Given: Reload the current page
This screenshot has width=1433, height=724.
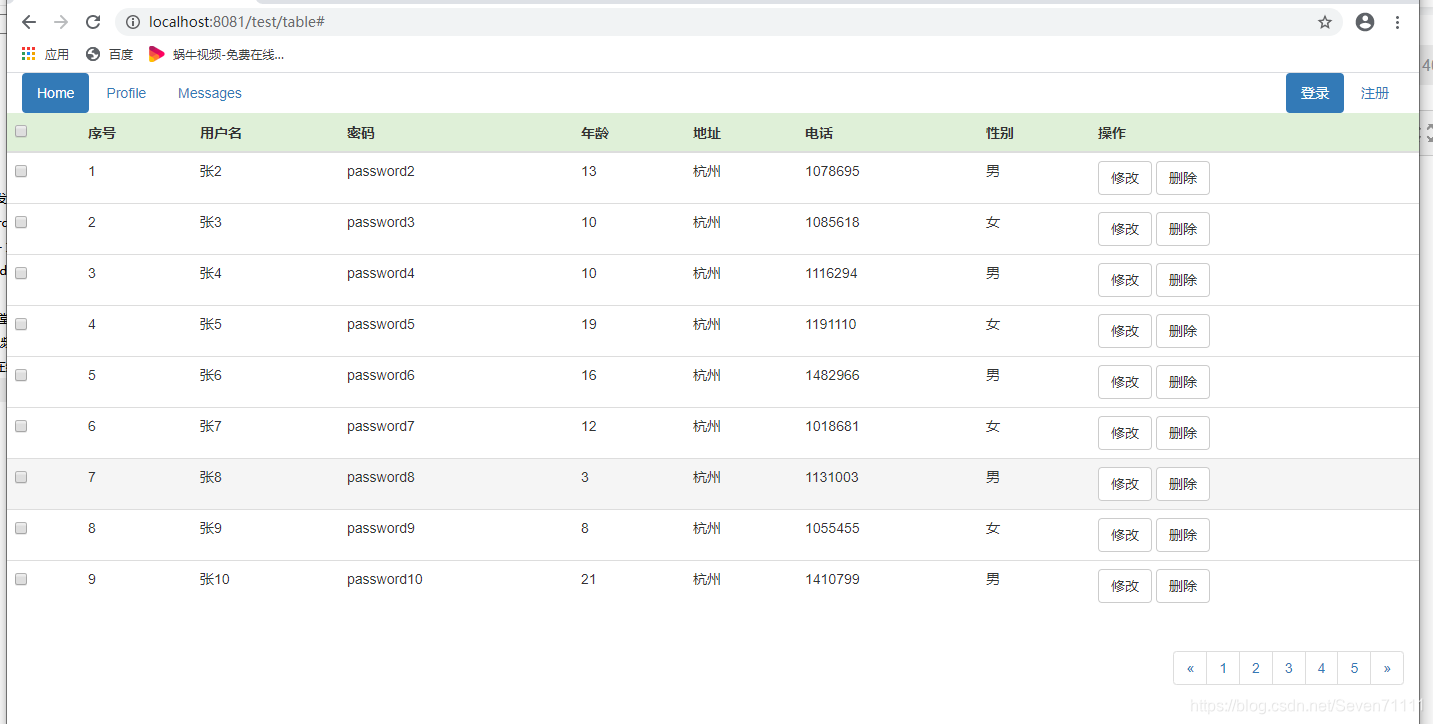Looking at the screenshot, I should [x=93, y=22].
